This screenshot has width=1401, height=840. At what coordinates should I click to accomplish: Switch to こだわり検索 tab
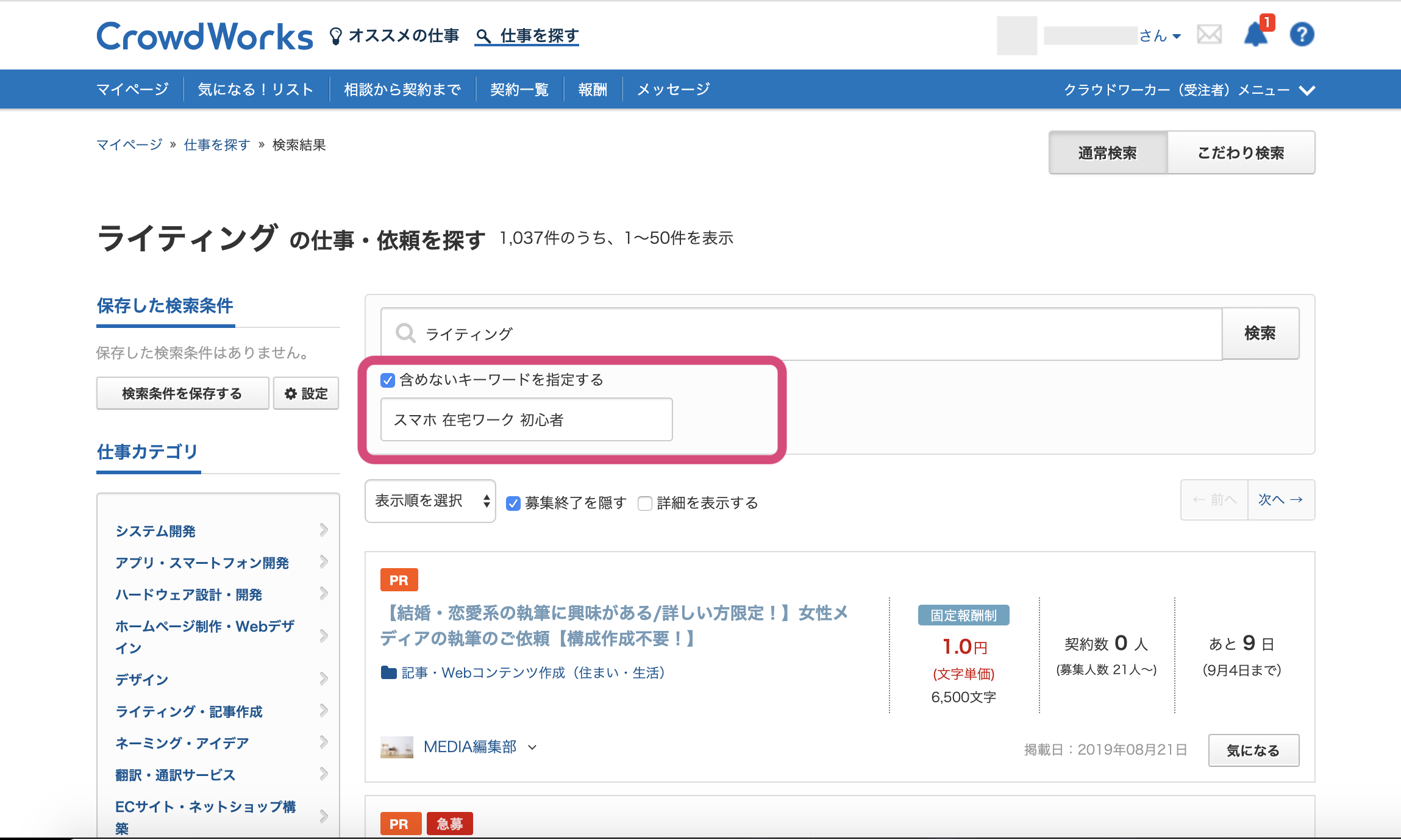(x=1241, y=153)
